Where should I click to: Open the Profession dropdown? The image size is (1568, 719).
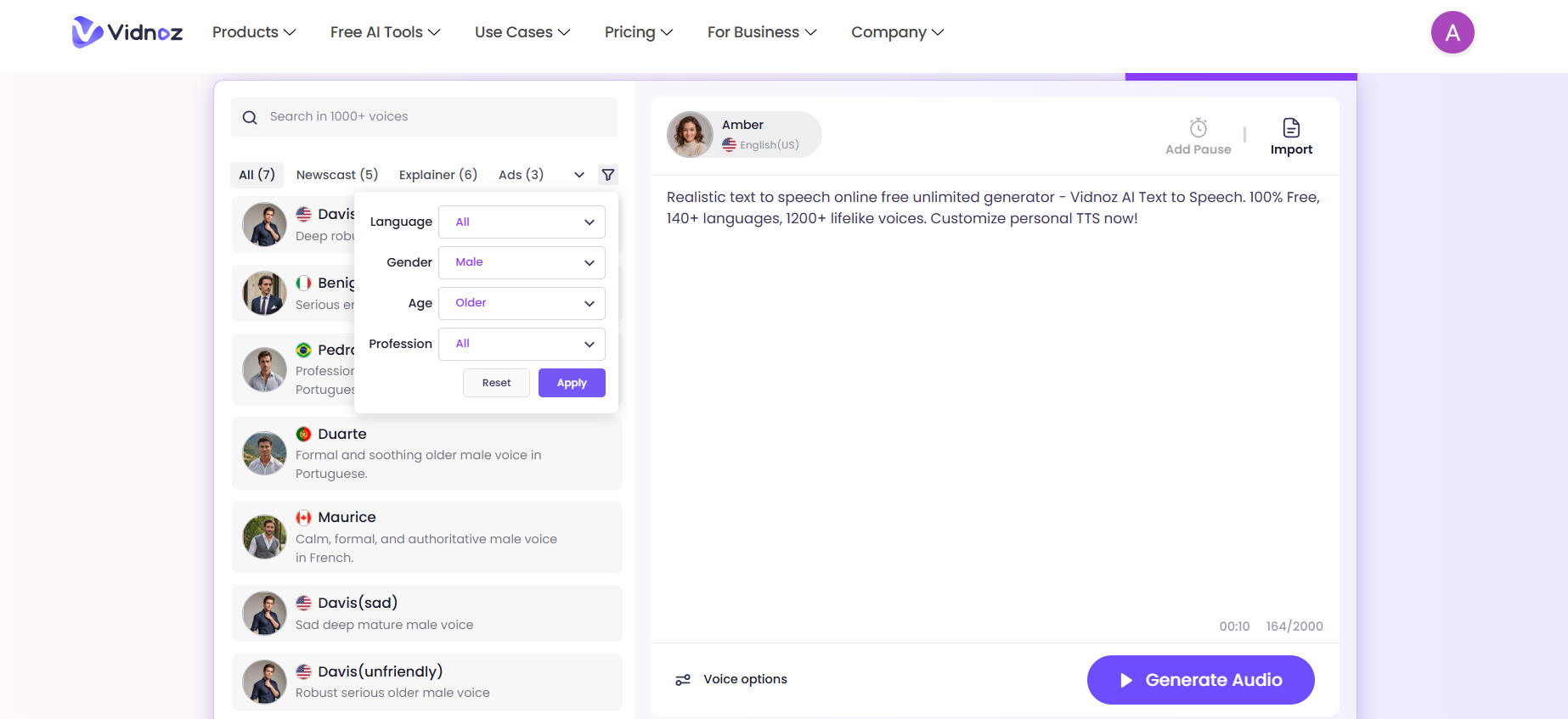522,344
